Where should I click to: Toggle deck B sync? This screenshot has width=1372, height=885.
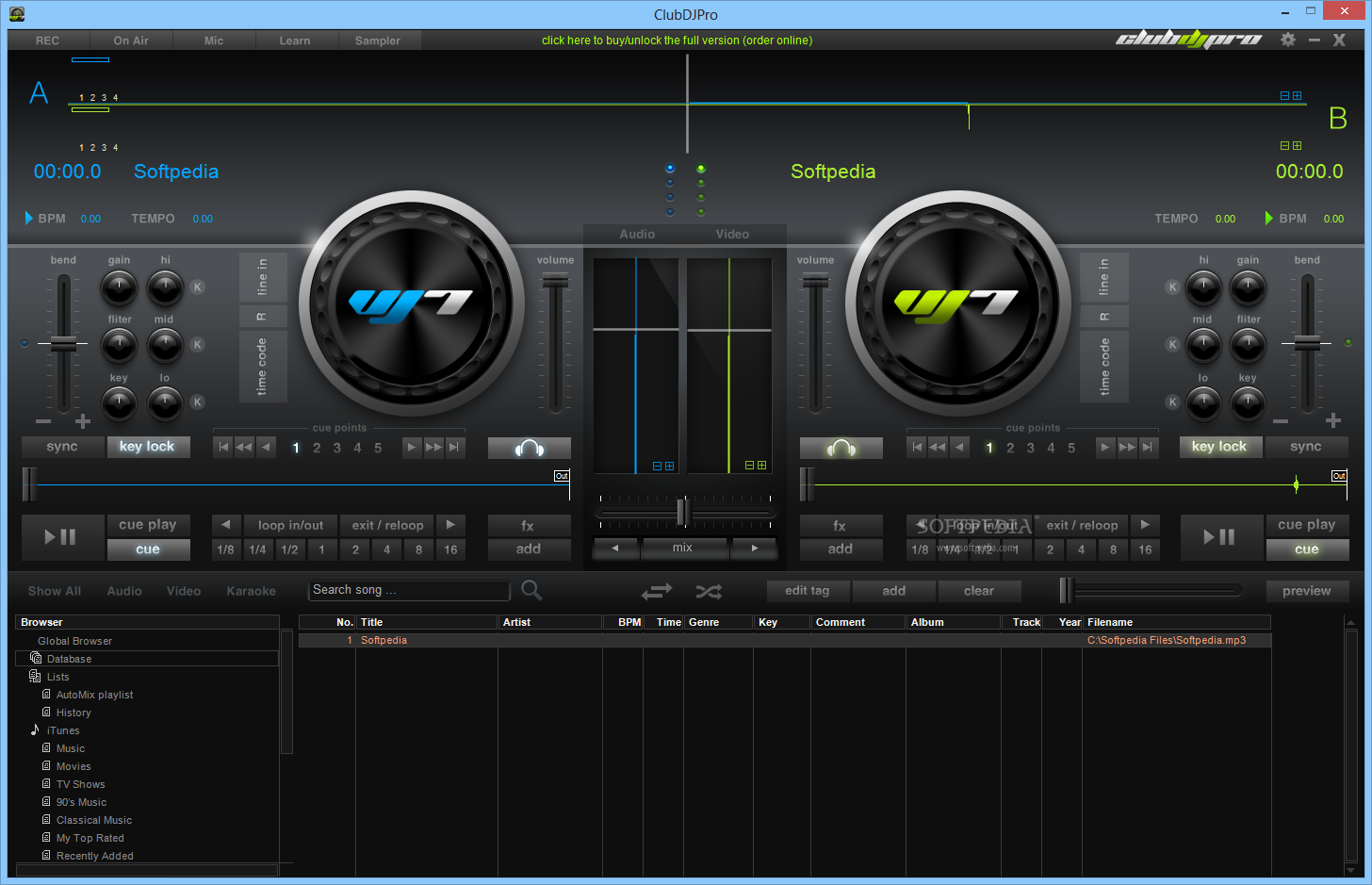(x=1306, y=447)
